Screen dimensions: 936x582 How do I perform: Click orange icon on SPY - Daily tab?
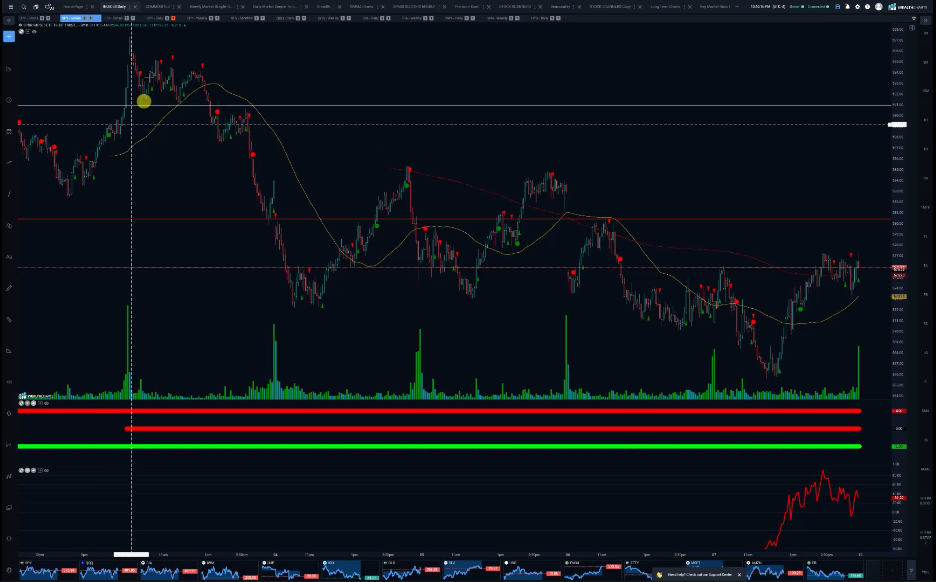tap(173, 18)
